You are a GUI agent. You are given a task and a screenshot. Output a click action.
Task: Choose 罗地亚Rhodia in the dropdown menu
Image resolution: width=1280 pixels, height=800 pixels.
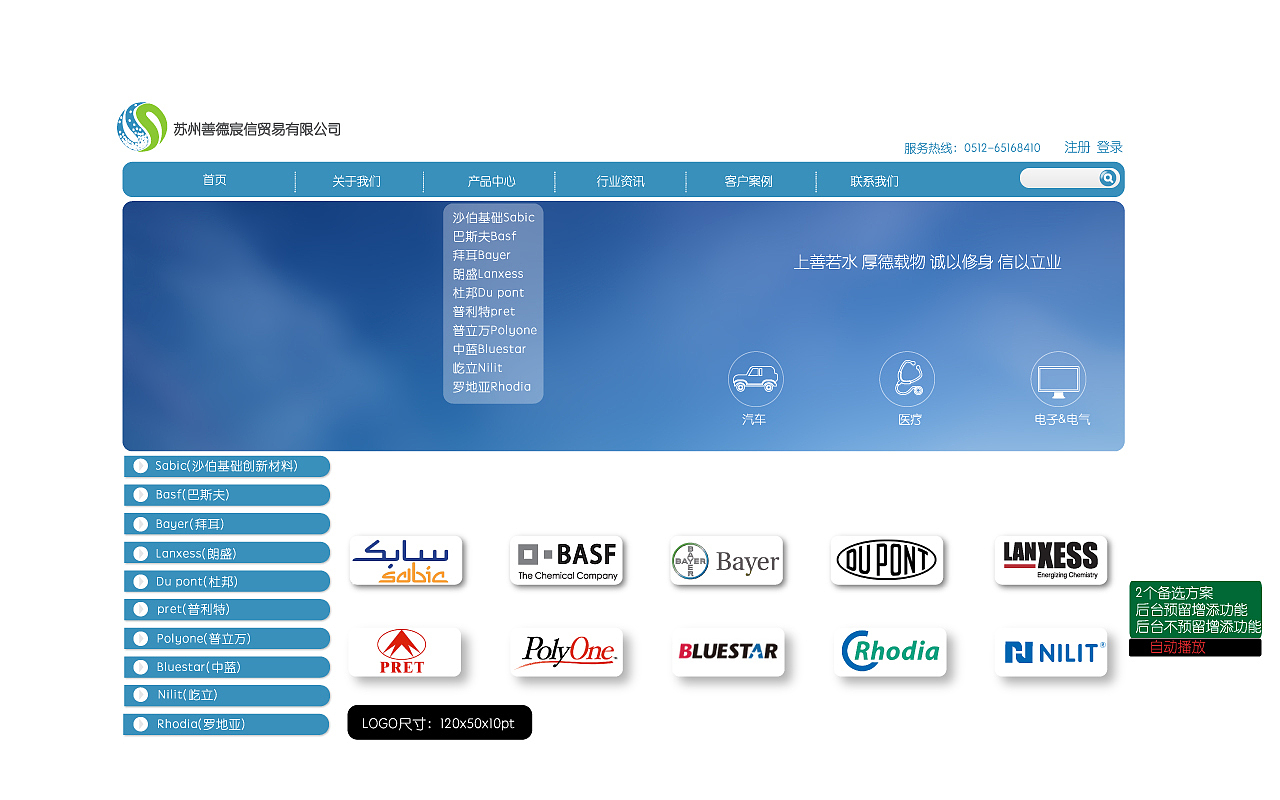491,387
